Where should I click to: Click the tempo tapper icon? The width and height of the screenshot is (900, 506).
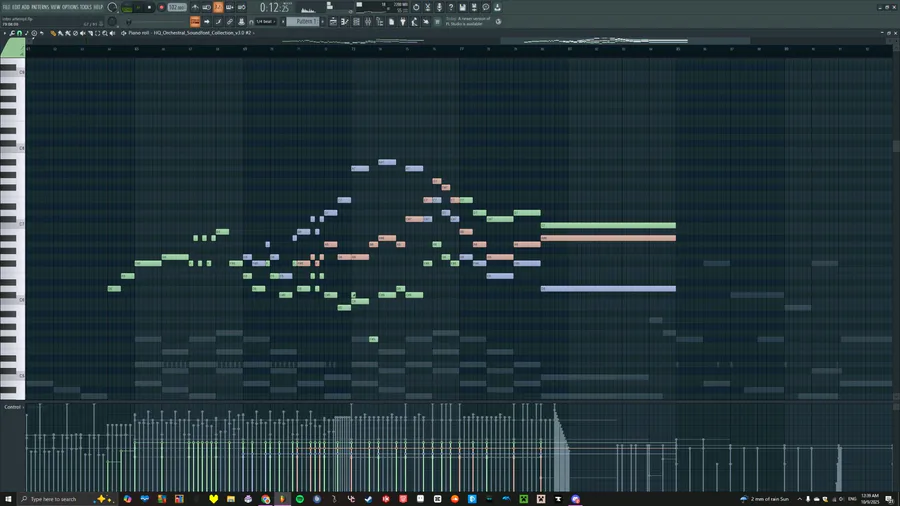click(414, 21)
